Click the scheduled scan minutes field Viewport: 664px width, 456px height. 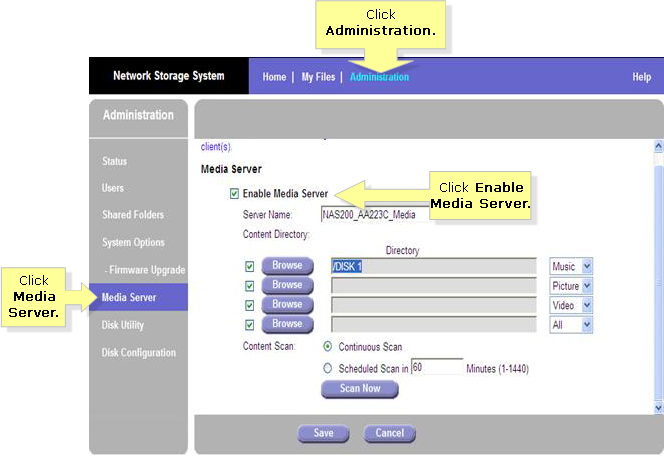click(437, 367)
